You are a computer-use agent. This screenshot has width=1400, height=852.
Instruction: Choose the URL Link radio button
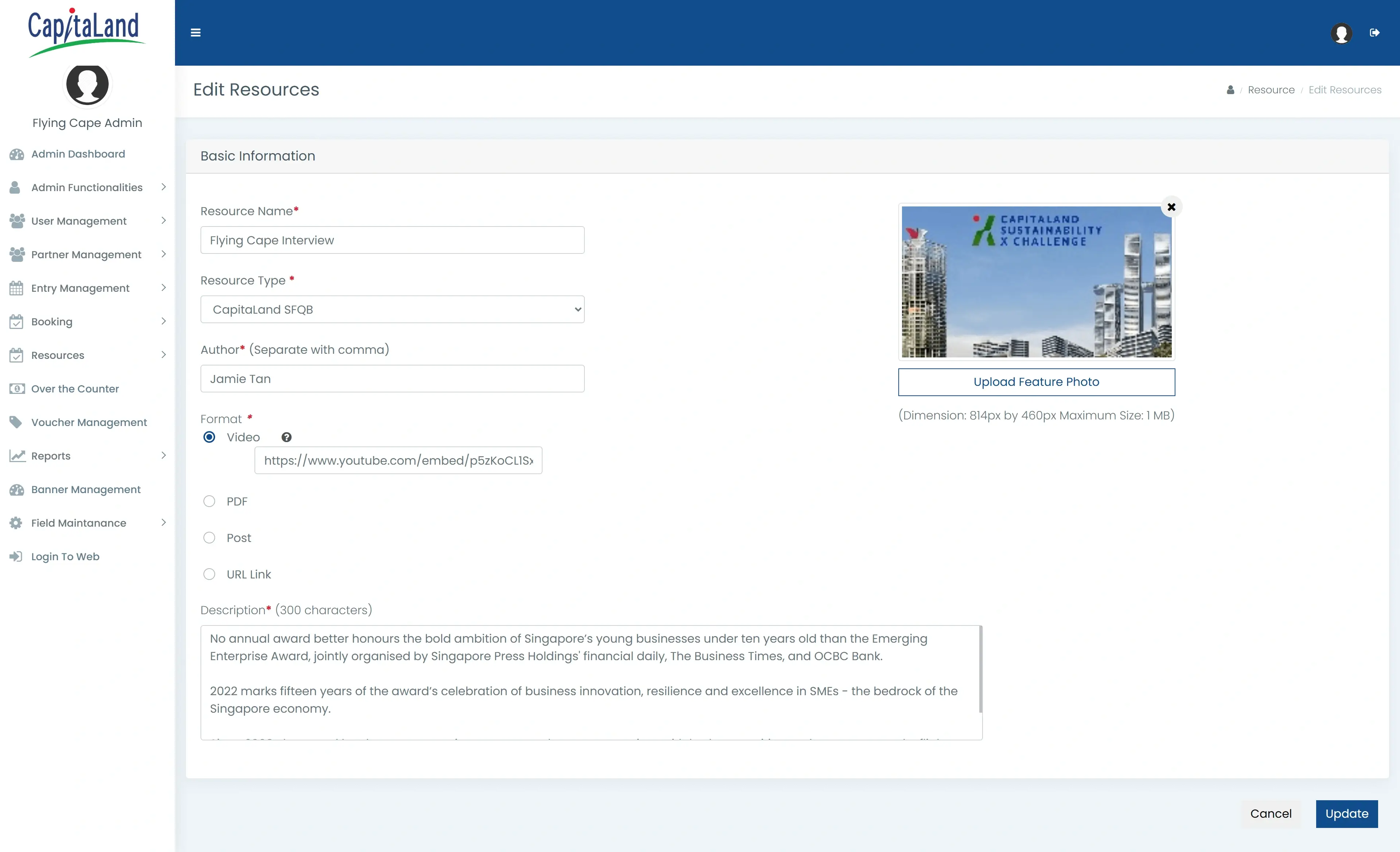(x=209, y=574)
